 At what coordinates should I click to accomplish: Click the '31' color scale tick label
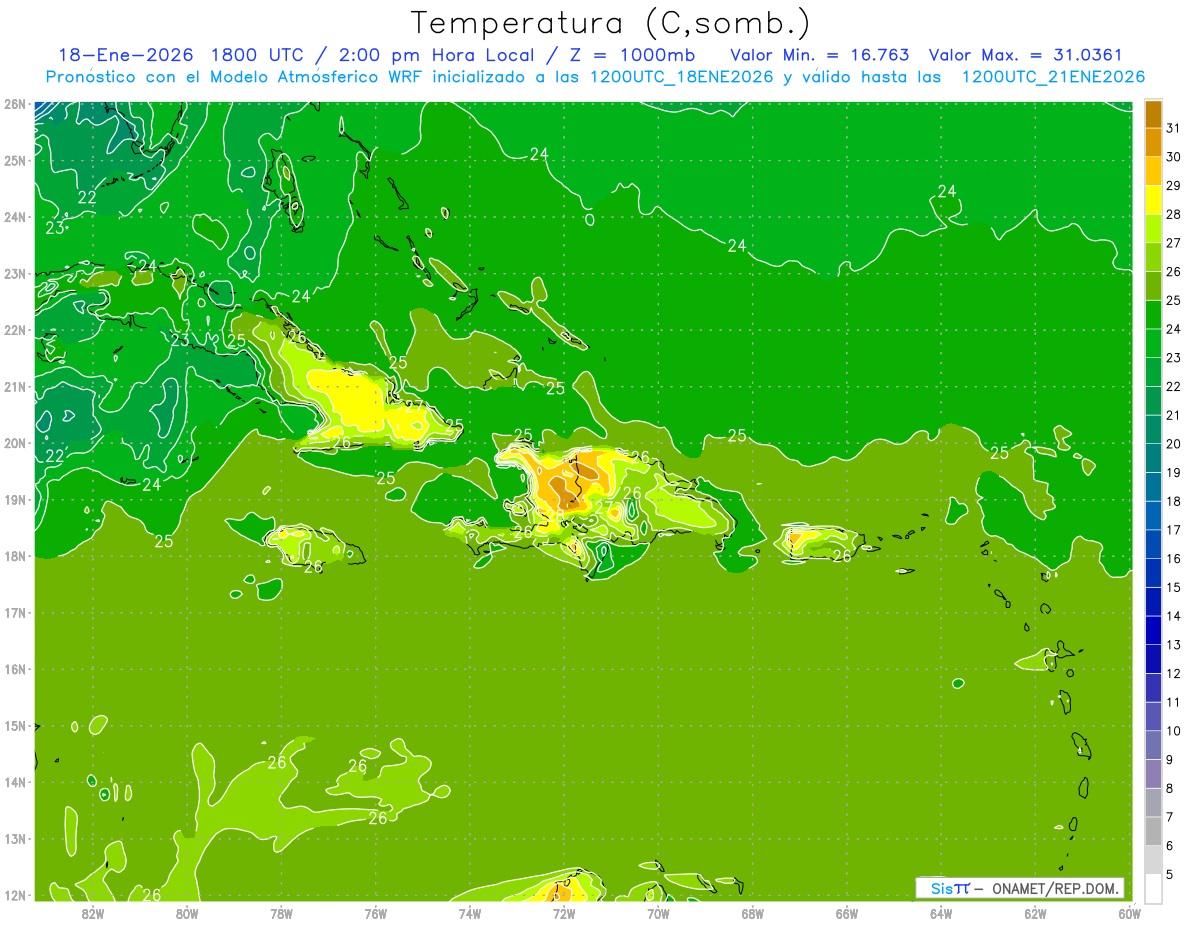pos(1174,128)
